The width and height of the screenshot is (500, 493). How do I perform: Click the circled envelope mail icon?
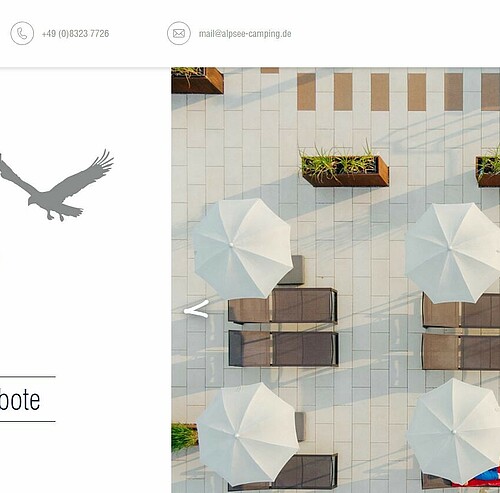click(x=179, y=33)
